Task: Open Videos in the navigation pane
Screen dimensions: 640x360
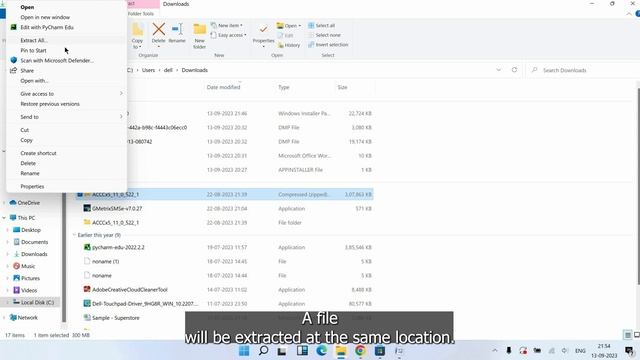Action: click(25, 290)
